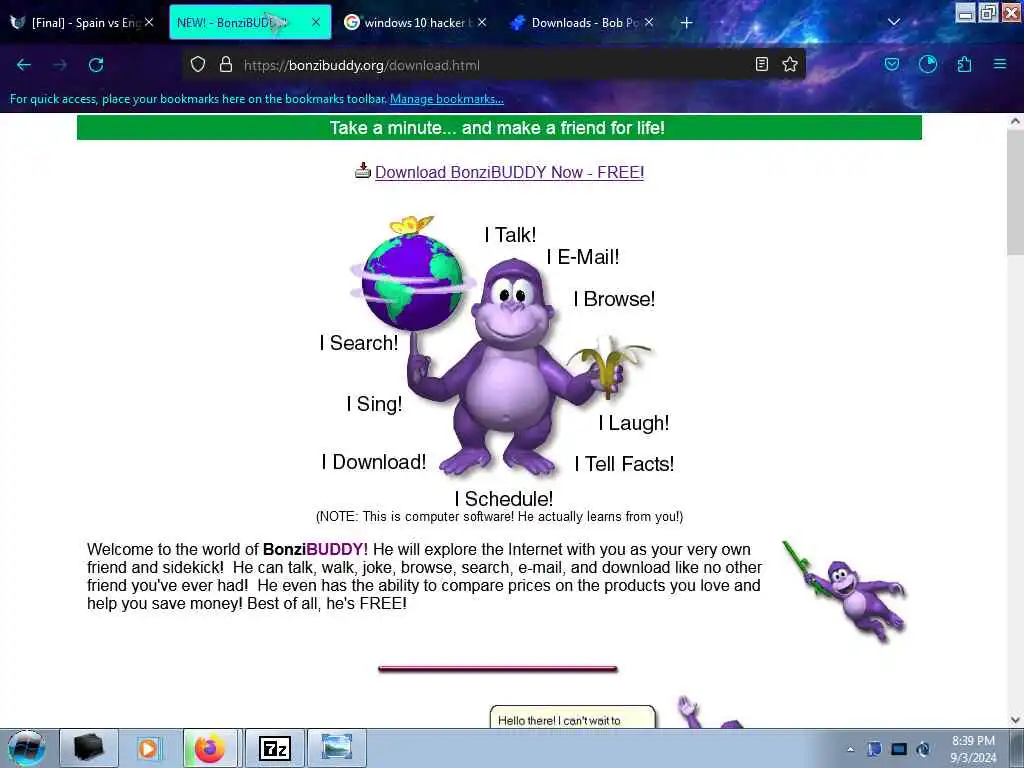Switch to windows 10 hacker Google tab
Image resolution: width=1024 pixels, height=768 pixels.
[x=415, y=22]
